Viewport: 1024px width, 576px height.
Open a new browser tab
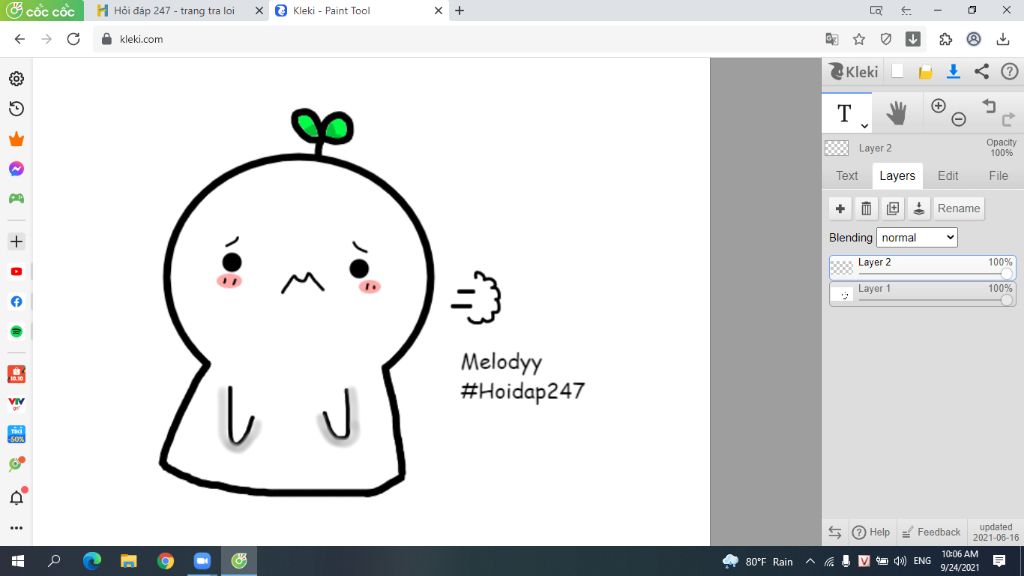click(x=460, y=10)
